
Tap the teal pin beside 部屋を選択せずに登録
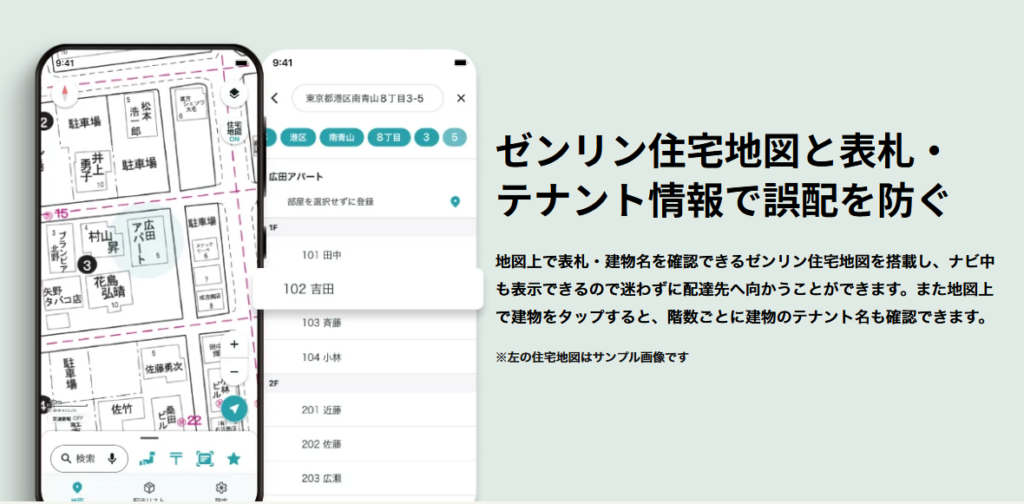point(455,202)
